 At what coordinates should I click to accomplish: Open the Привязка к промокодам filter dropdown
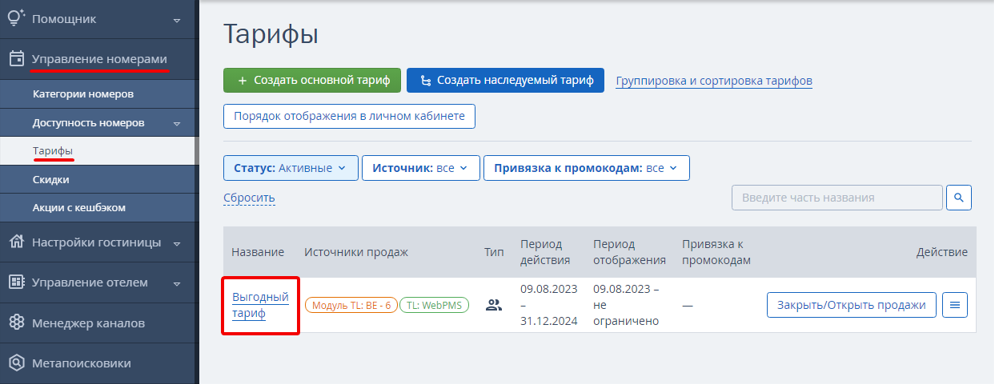coord(586,169)
